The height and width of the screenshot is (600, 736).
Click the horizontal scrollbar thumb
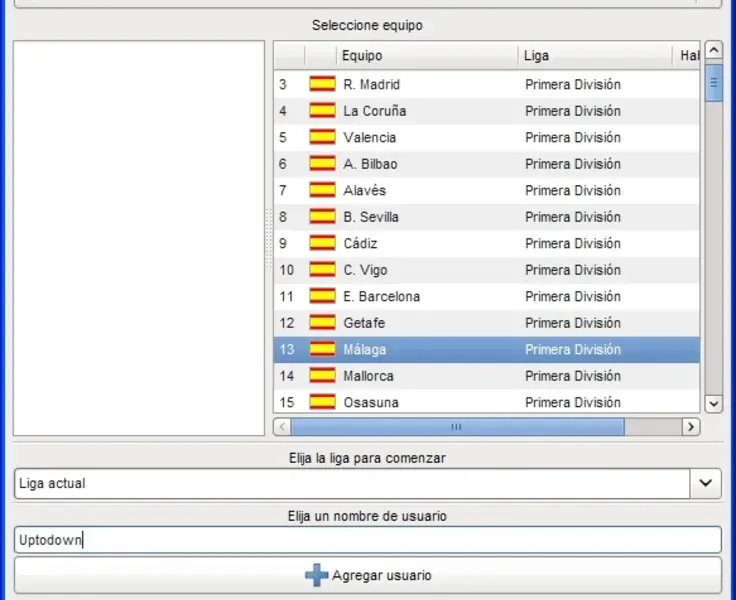tap(458, 427)
